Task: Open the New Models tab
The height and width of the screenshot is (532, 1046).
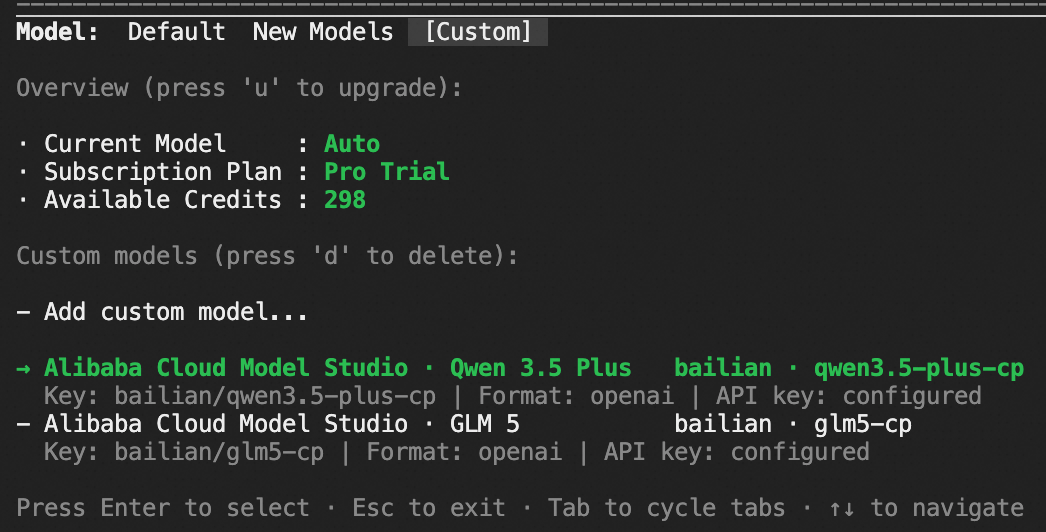Action: [322, 32]
